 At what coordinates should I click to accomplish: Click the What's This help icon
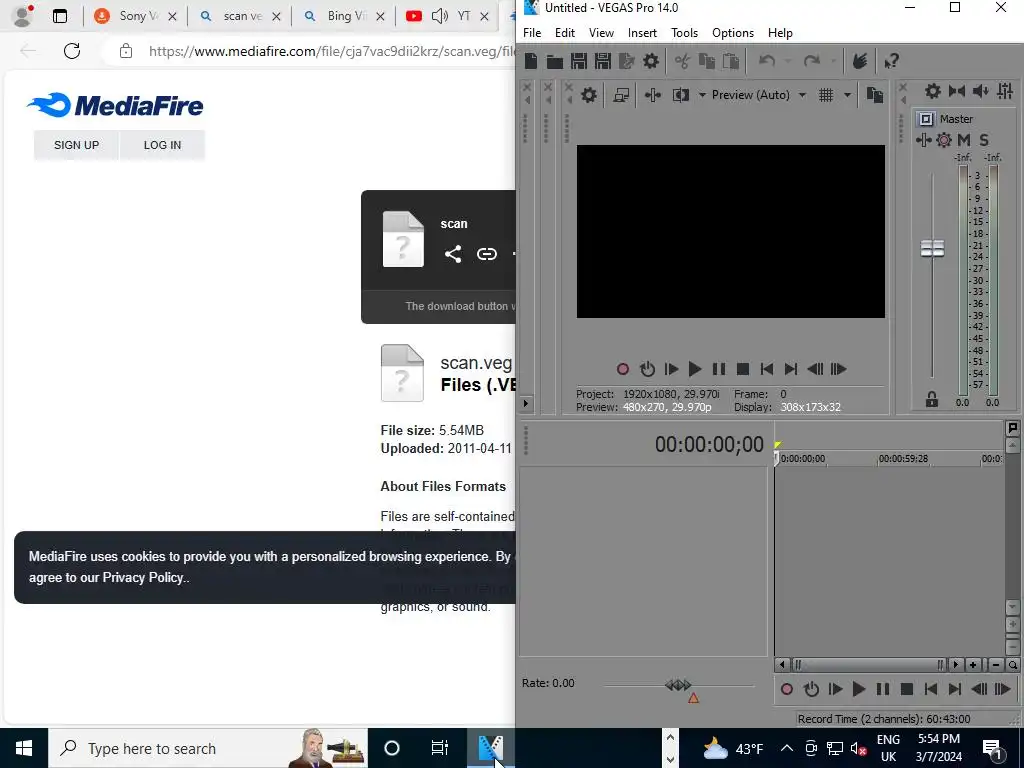coord(891,61)
